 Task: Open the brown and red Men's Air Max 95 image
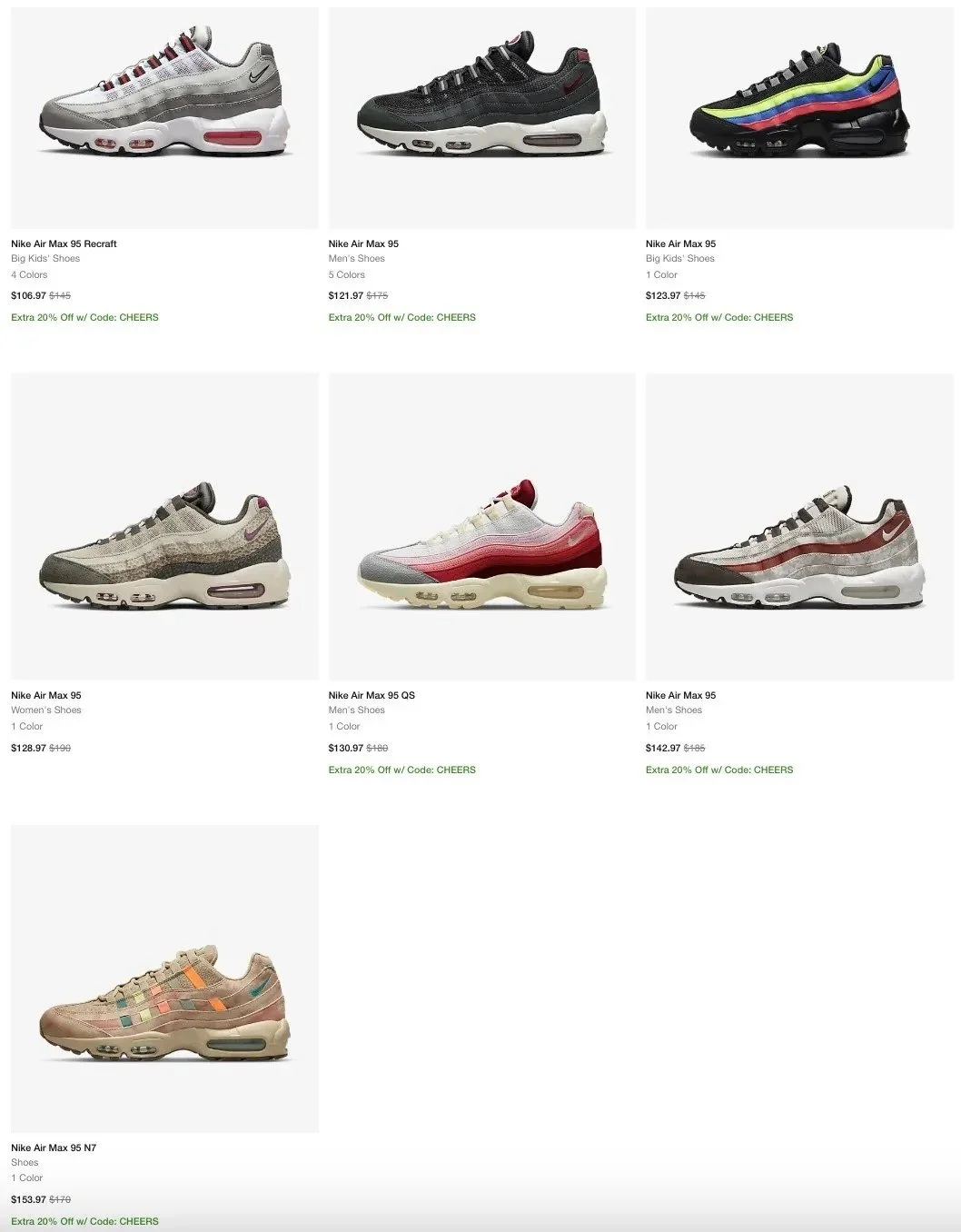pos(799,526)
